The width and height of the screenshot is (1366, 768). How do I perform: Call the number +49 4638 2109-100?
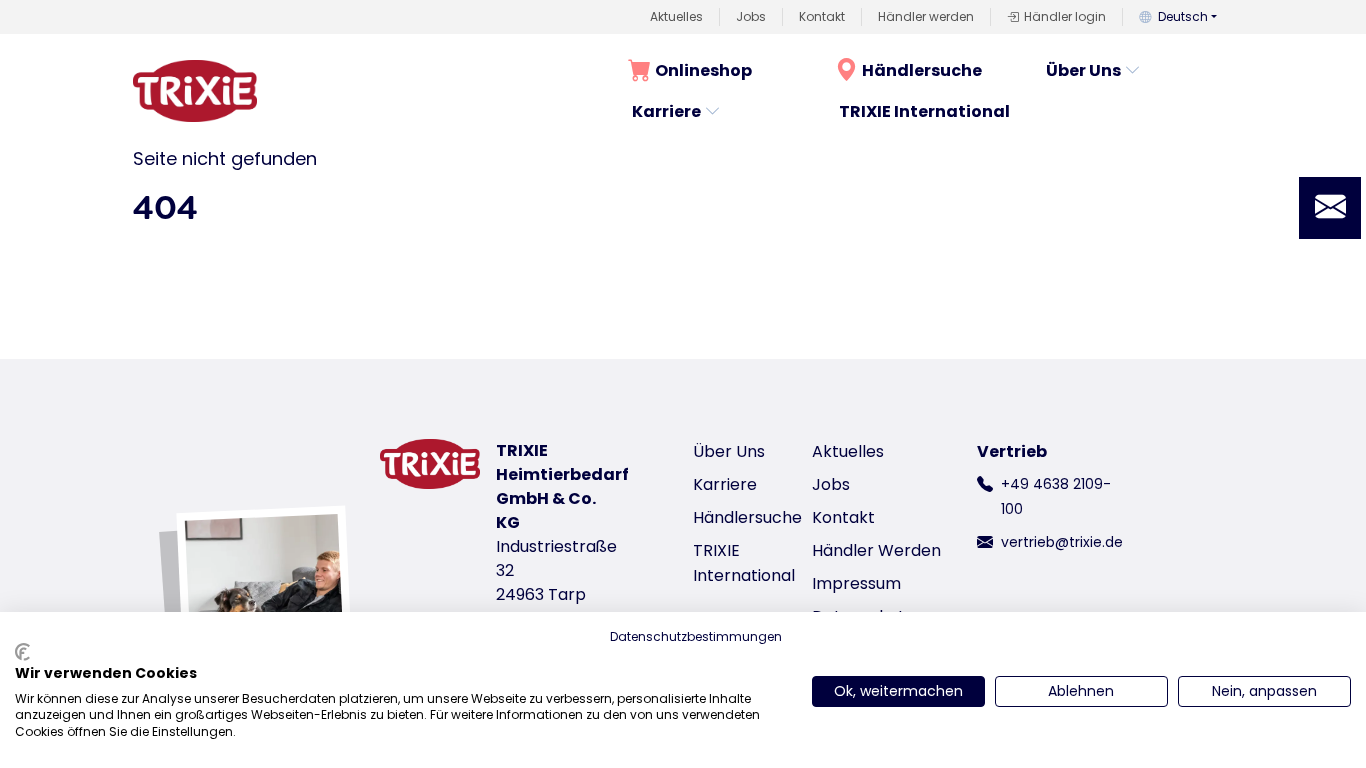coord(1056,496)
